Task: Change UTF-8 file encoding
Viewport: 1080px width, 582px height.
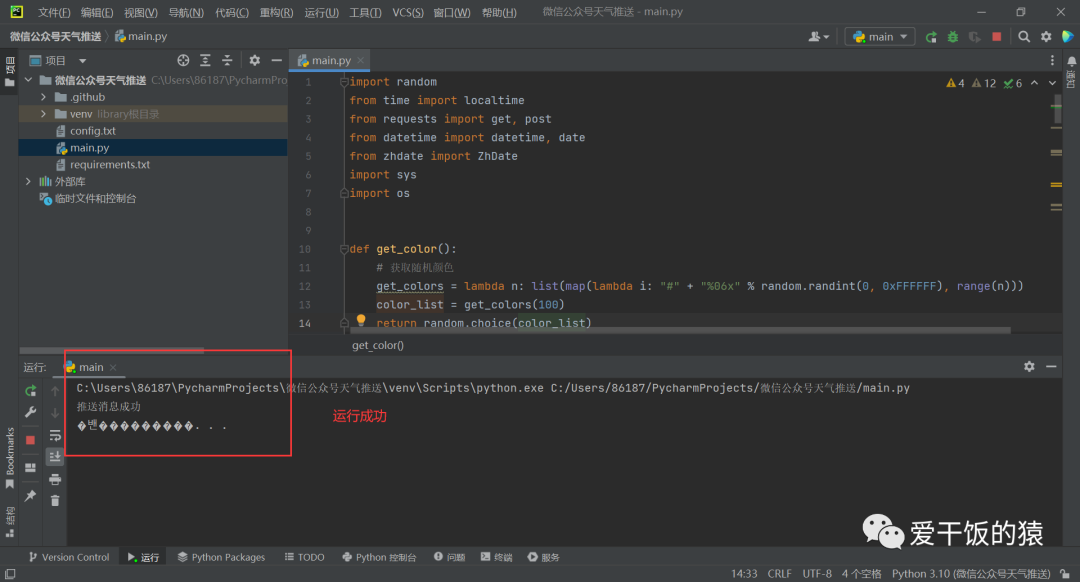Action: tap(817, 574)
